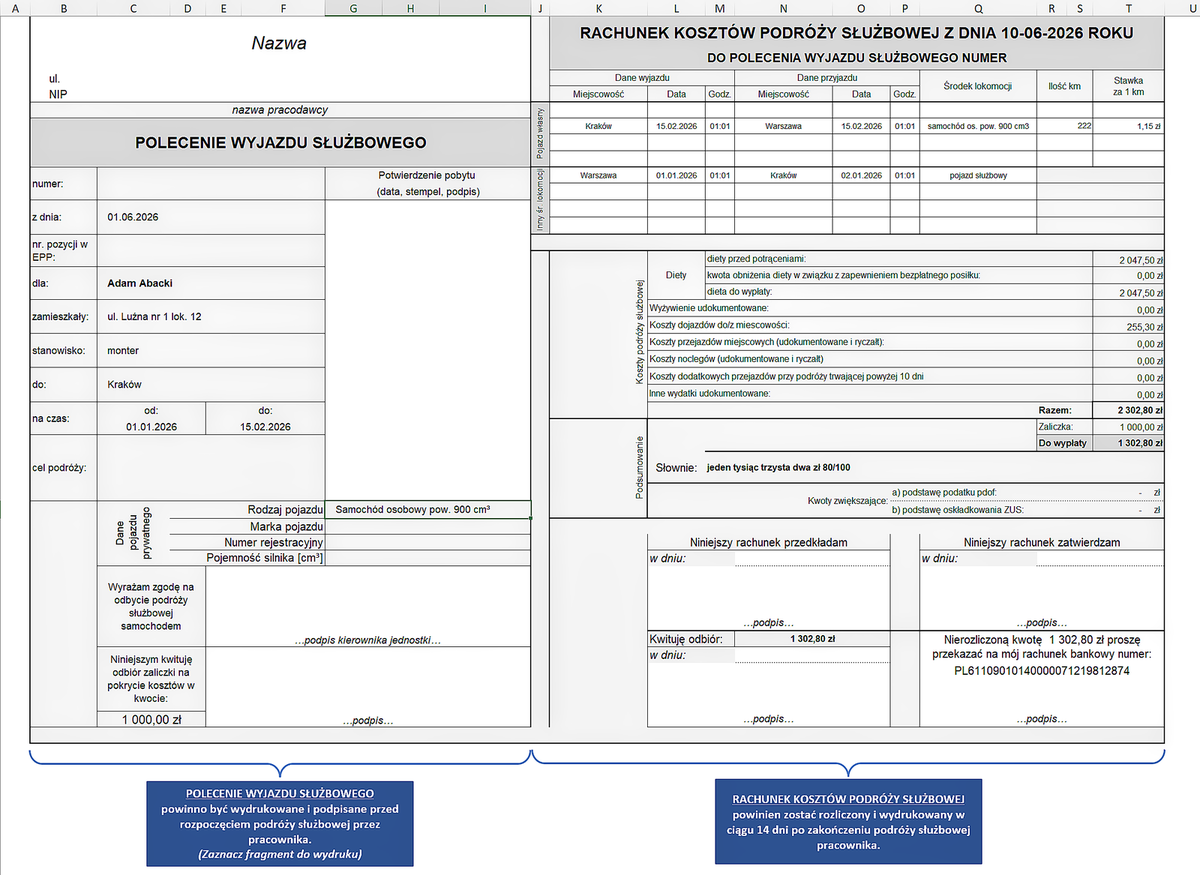
Task: Select column header T
Action: point(1130,9)
